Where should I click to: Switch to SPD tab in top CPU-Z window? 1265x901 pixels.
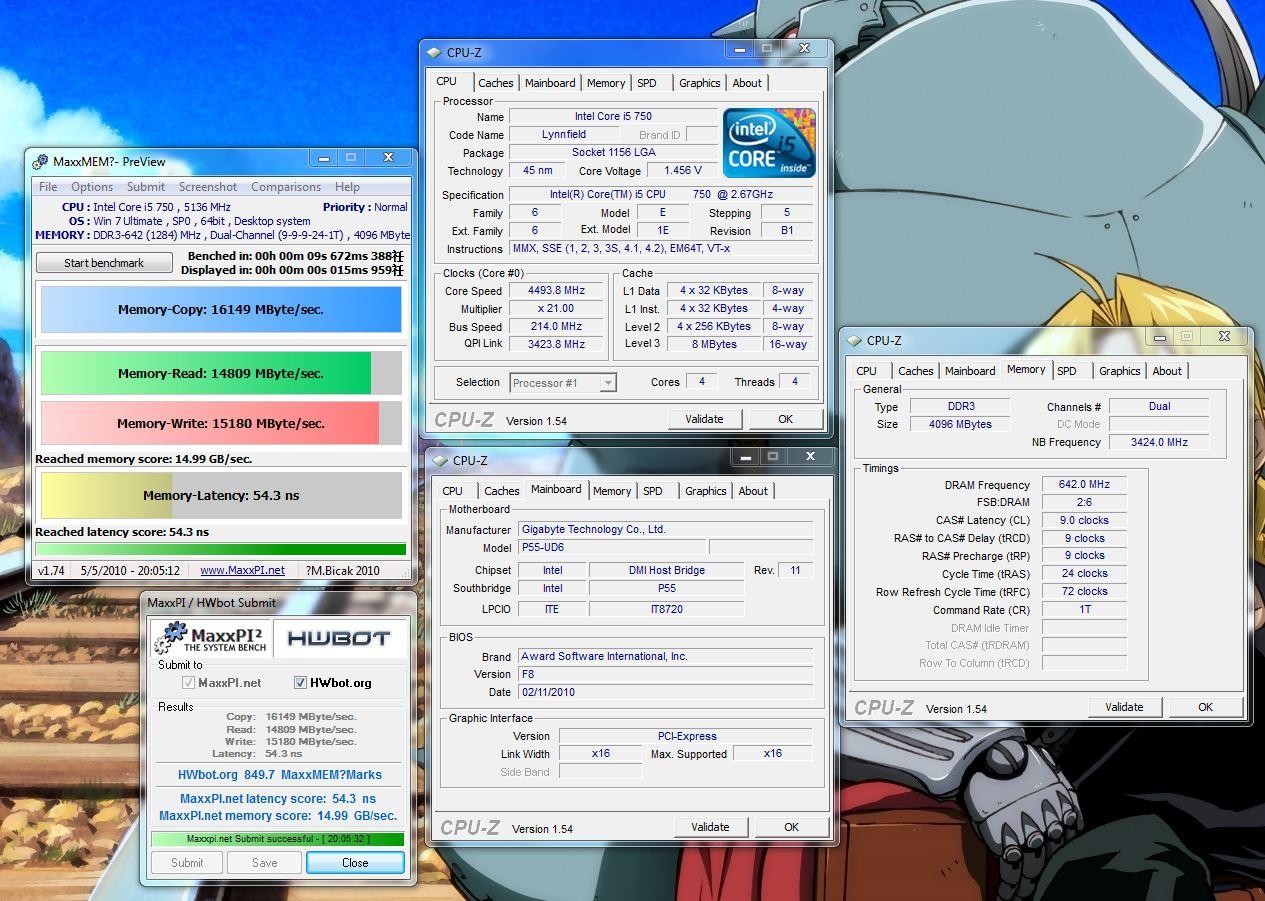click(647, 83)
